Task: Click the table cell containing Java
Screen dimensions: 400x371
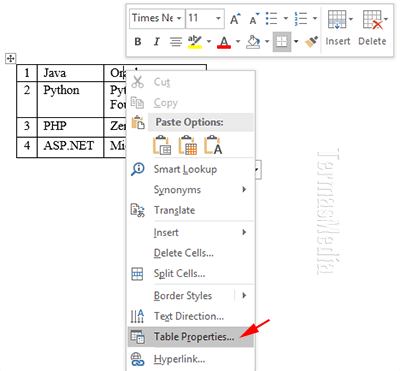Action: tap(70, 73)
